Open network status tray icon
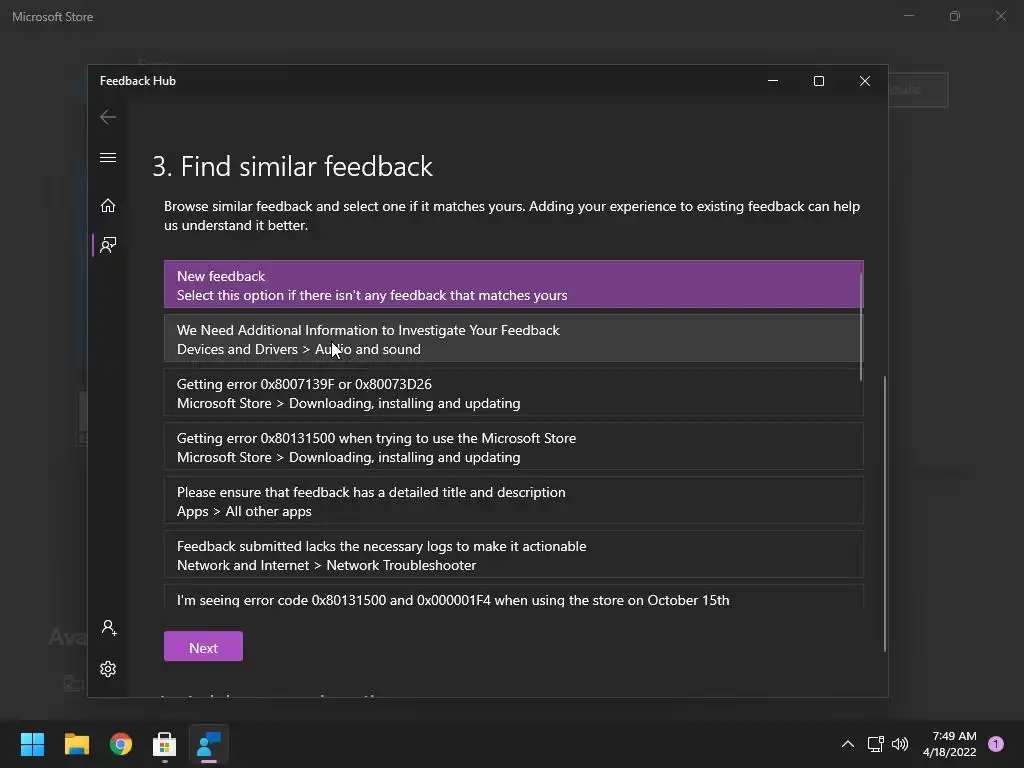 (876, 744)
